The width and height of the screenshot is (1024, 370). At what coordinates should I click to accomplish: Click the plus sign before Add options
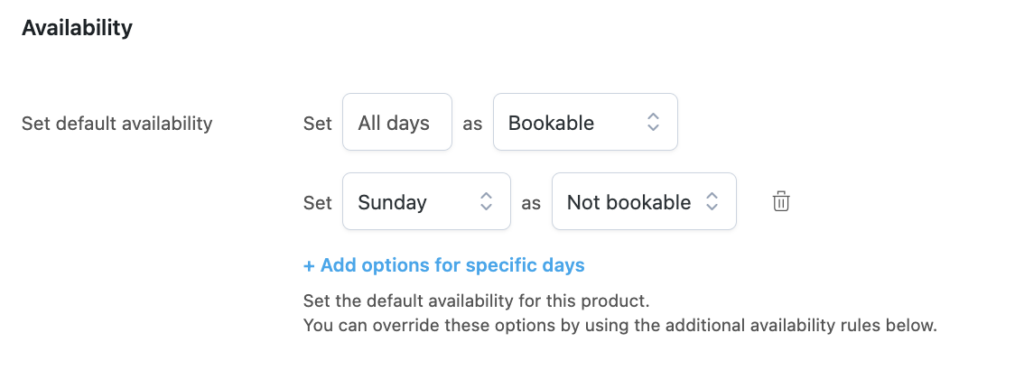coord(309,266)
